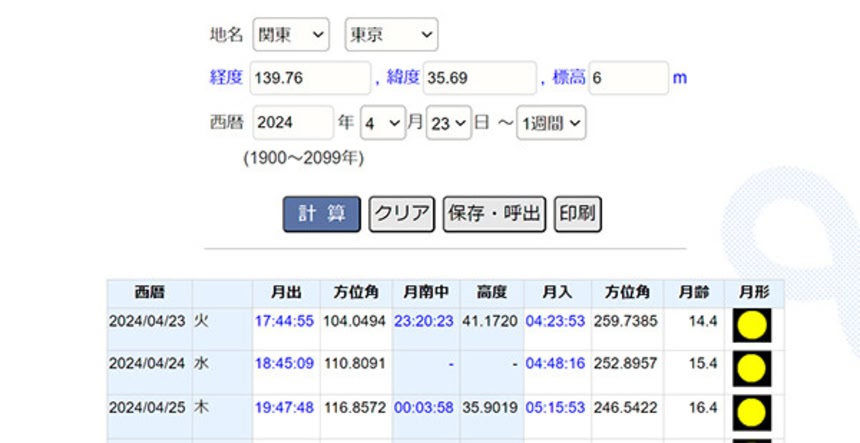Click the moon phase icon for 2024/04/24
This screenshot has width=860, height=443.
(752, 369)
